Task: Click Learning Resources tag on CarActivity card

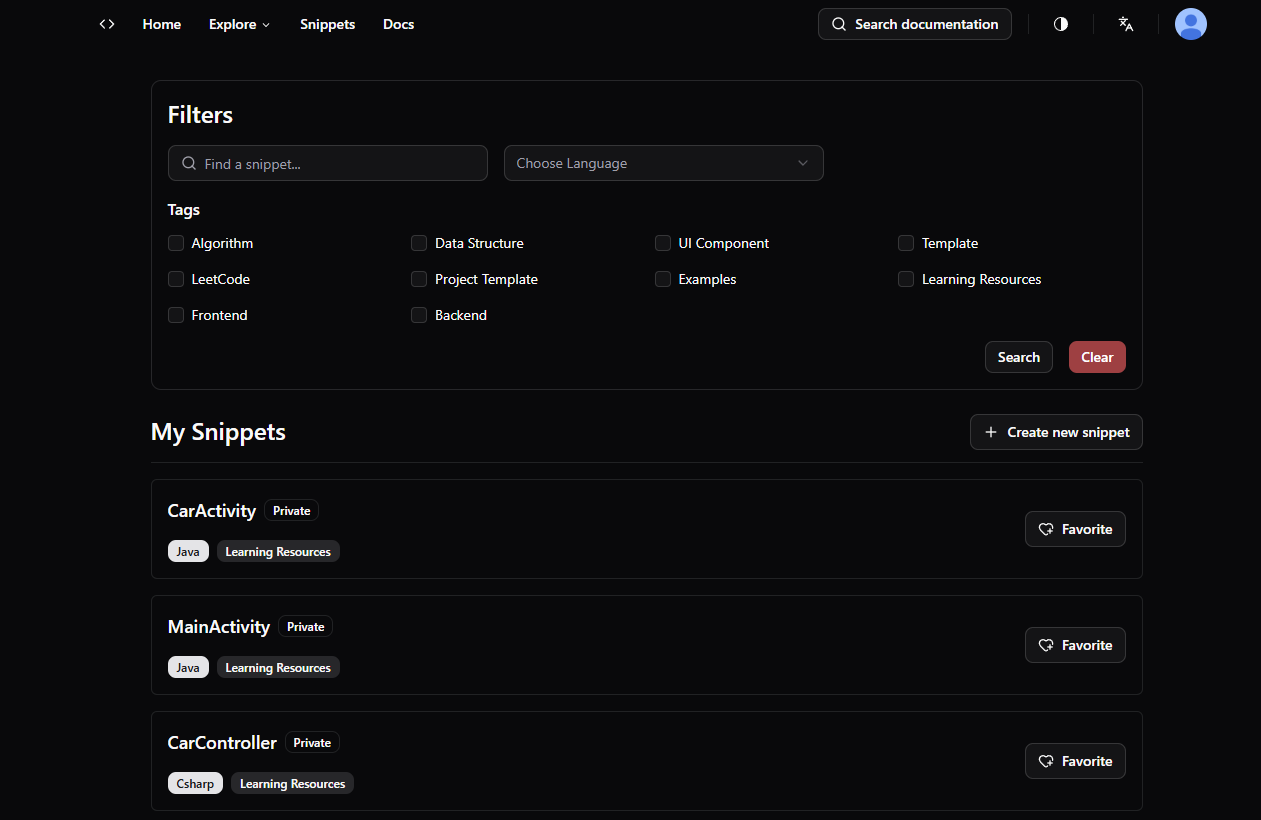Action: [278, 551]
